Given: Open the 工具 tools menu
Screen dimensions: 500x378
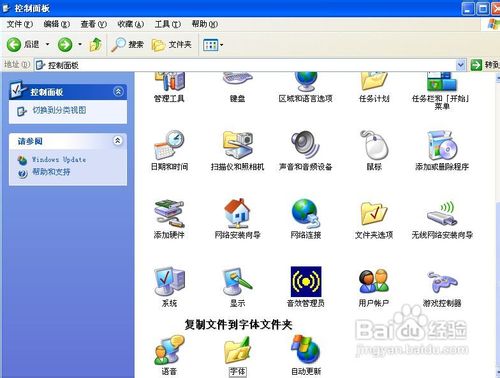Looking at the screenshot, I should [x=168, y=24].
